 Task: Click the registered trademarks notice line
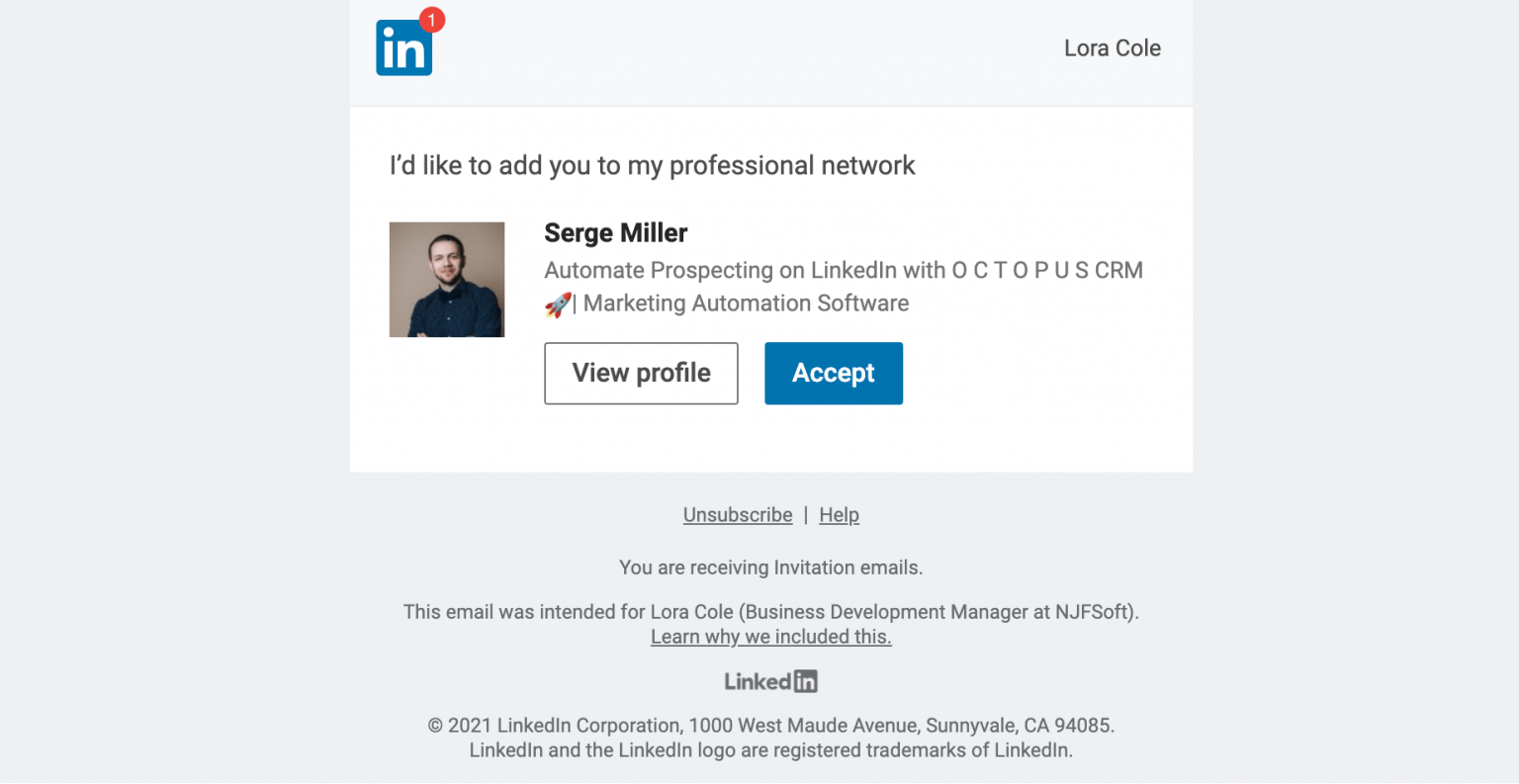point(770,750)
